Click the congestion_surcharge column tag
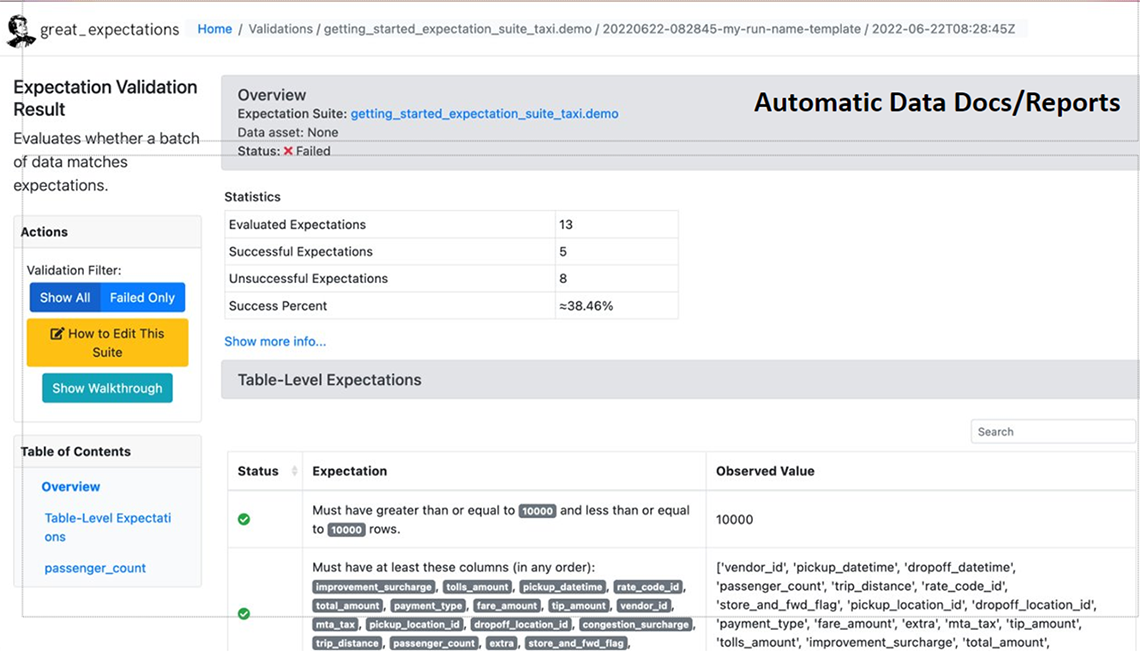Screen dimensions: 1140x659 click(x=635, y=625)
